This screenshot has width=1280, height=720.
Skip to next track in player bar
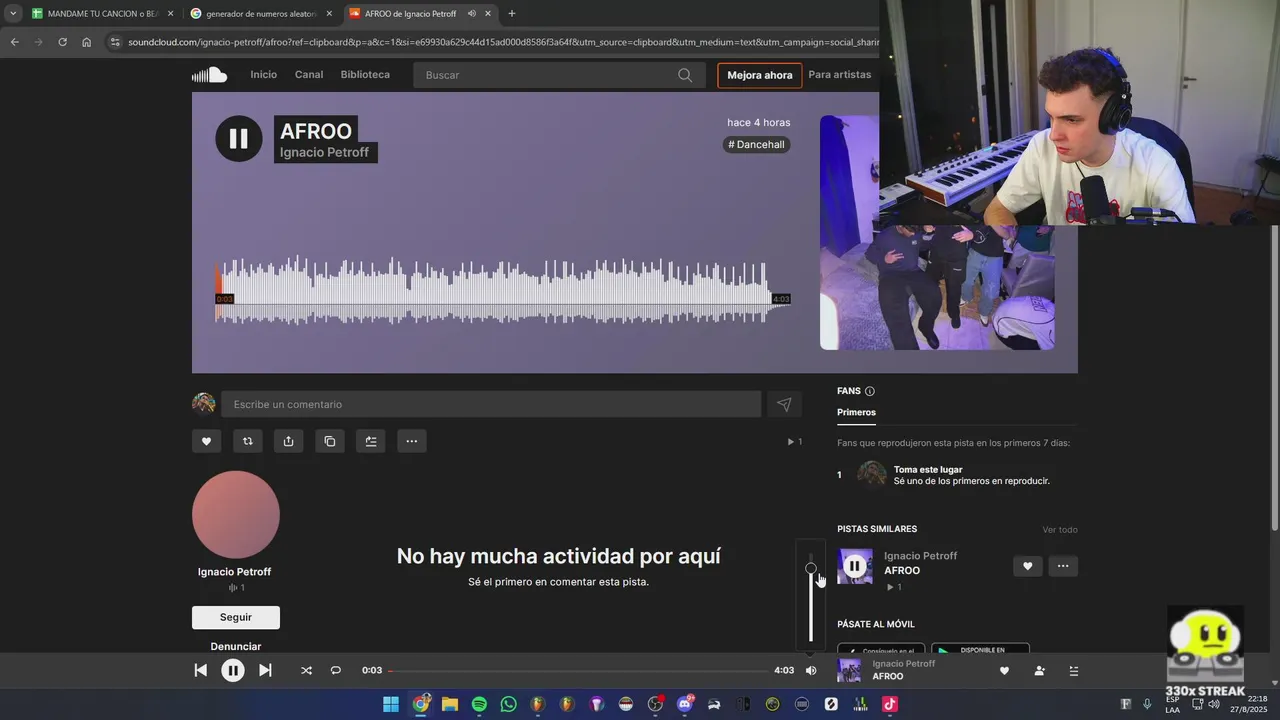point(265,670)
